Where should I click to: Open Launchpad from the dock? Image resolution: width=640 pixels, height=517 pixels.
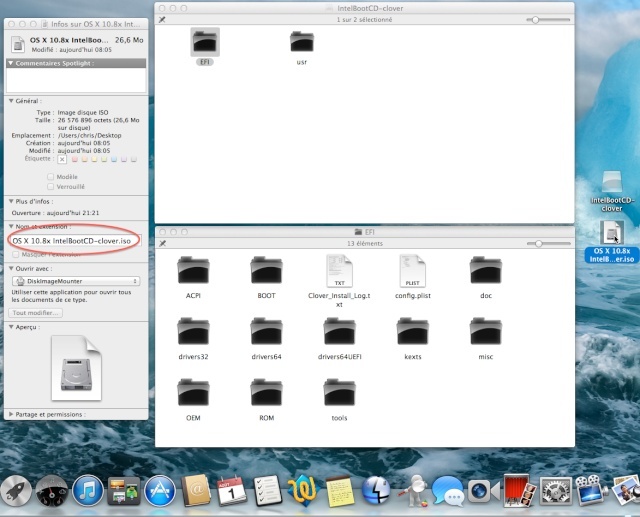(16, 491)
